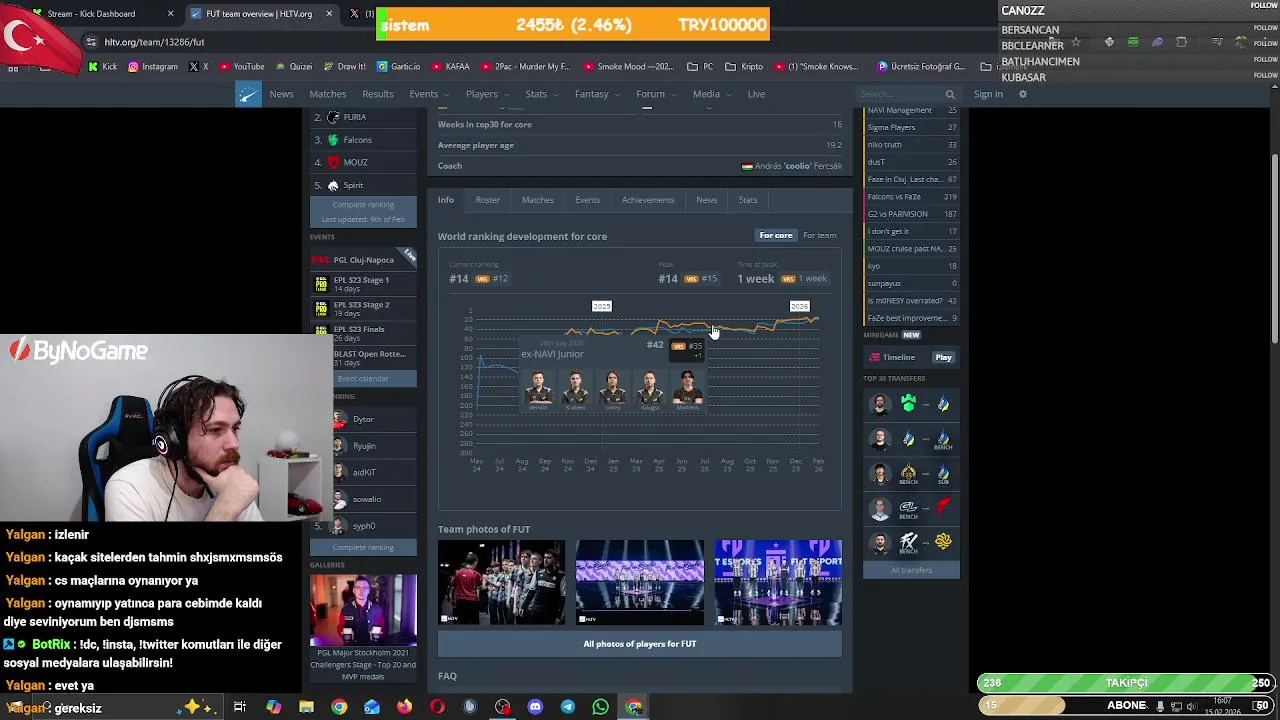
Task: Open the YouTube bookmark
Action: coord(242,67)
